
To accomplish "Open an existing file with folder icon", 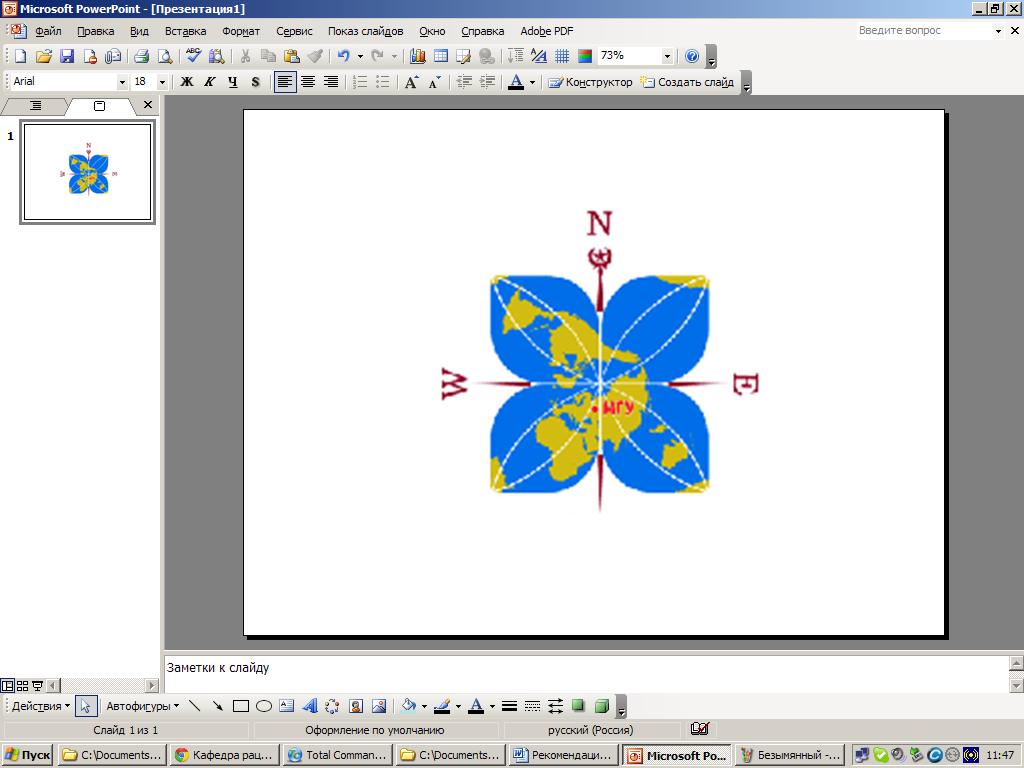I will [43, 56].
